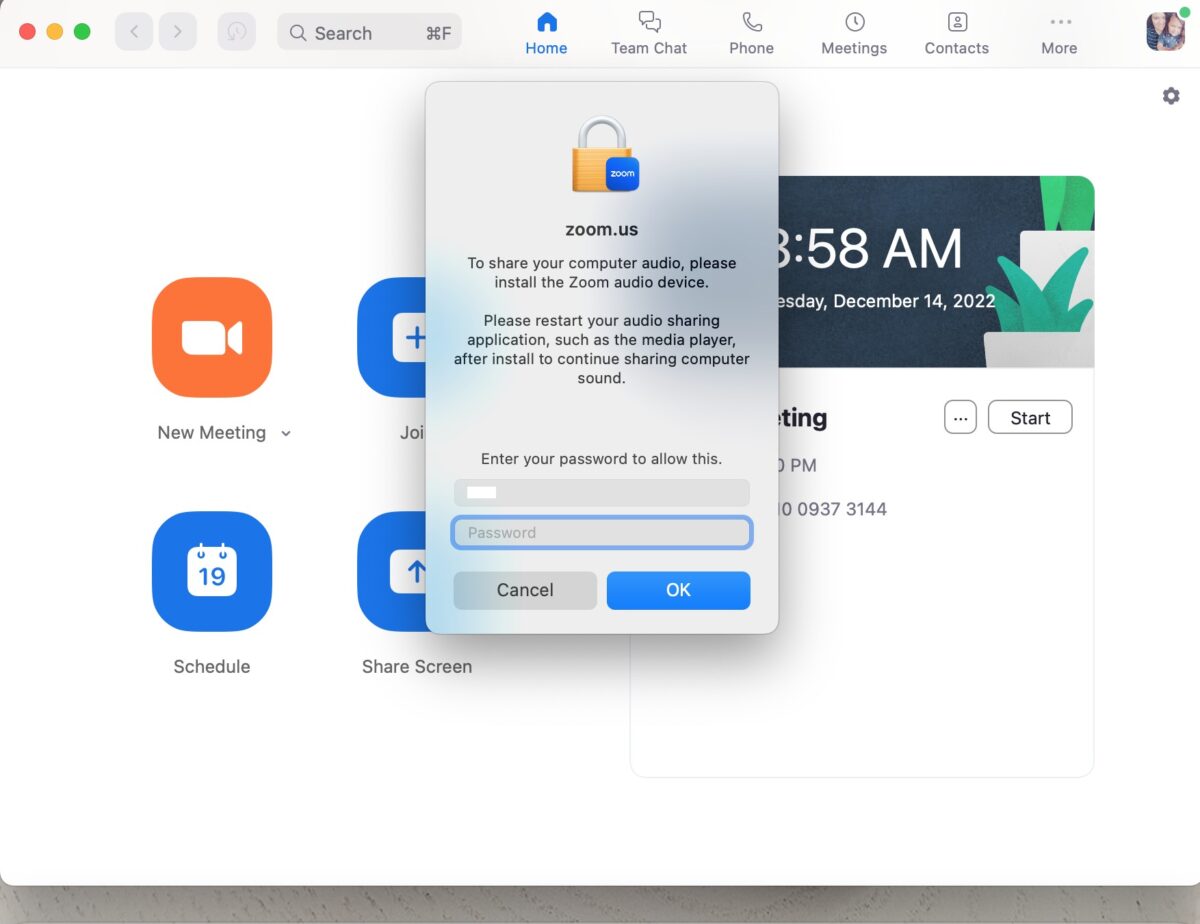Image resolution: width=1200 pixels, height=924 pixels.
Task: Start the upcoming meeting
Action: click(1030, 418)
